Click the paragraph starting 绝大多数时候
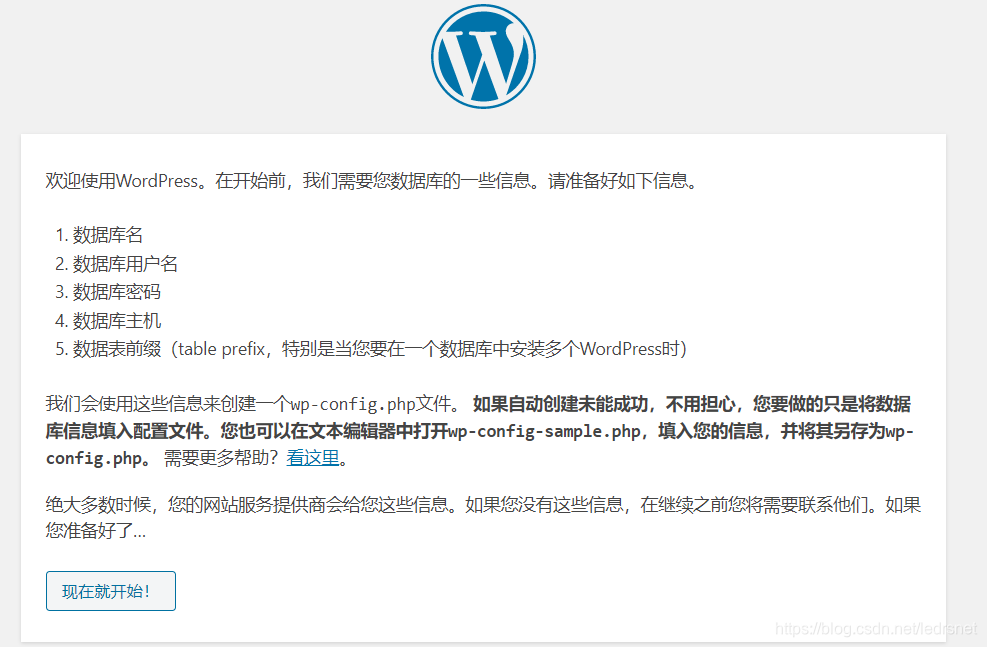 pyautogui.click(x=483, y=517)
